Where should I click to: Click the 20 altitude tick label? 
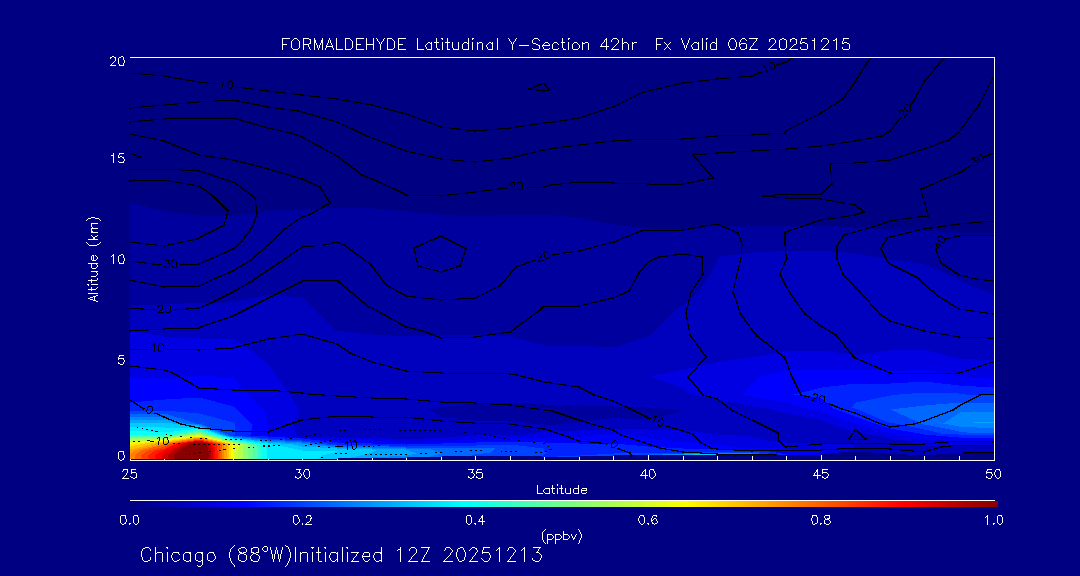pyautogui.click(x=114, y=61)
